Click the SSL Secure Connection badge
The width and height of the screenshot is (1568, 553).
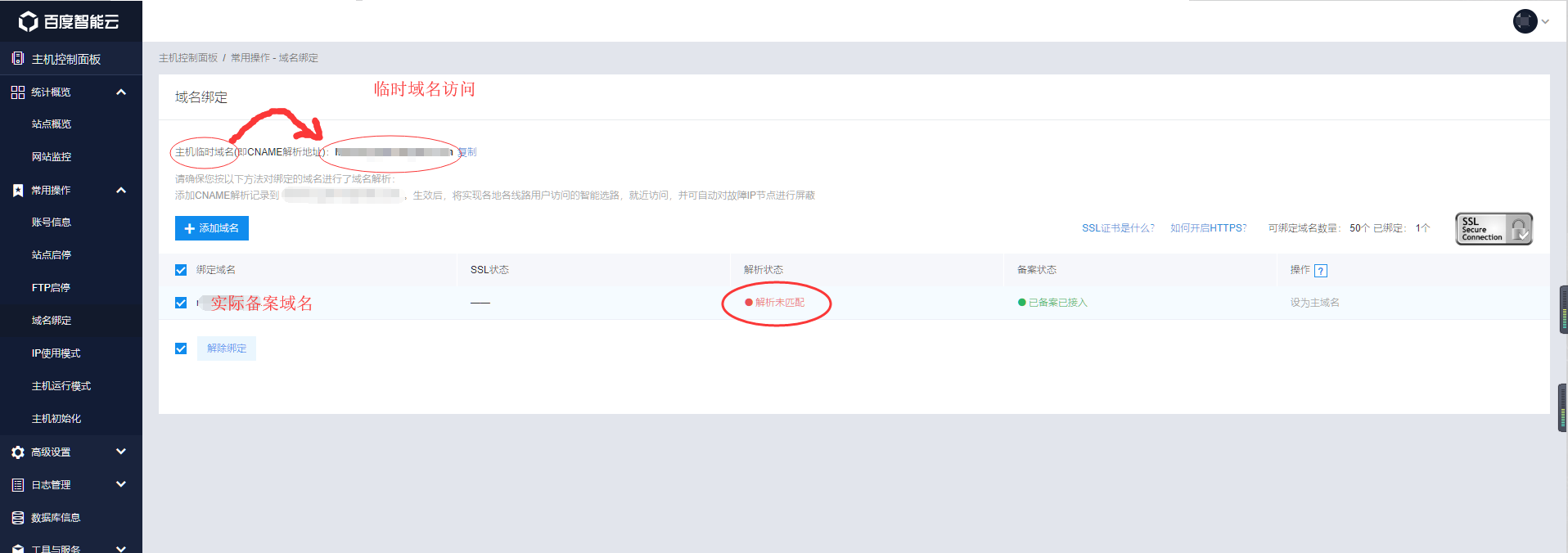(1494, 228)
